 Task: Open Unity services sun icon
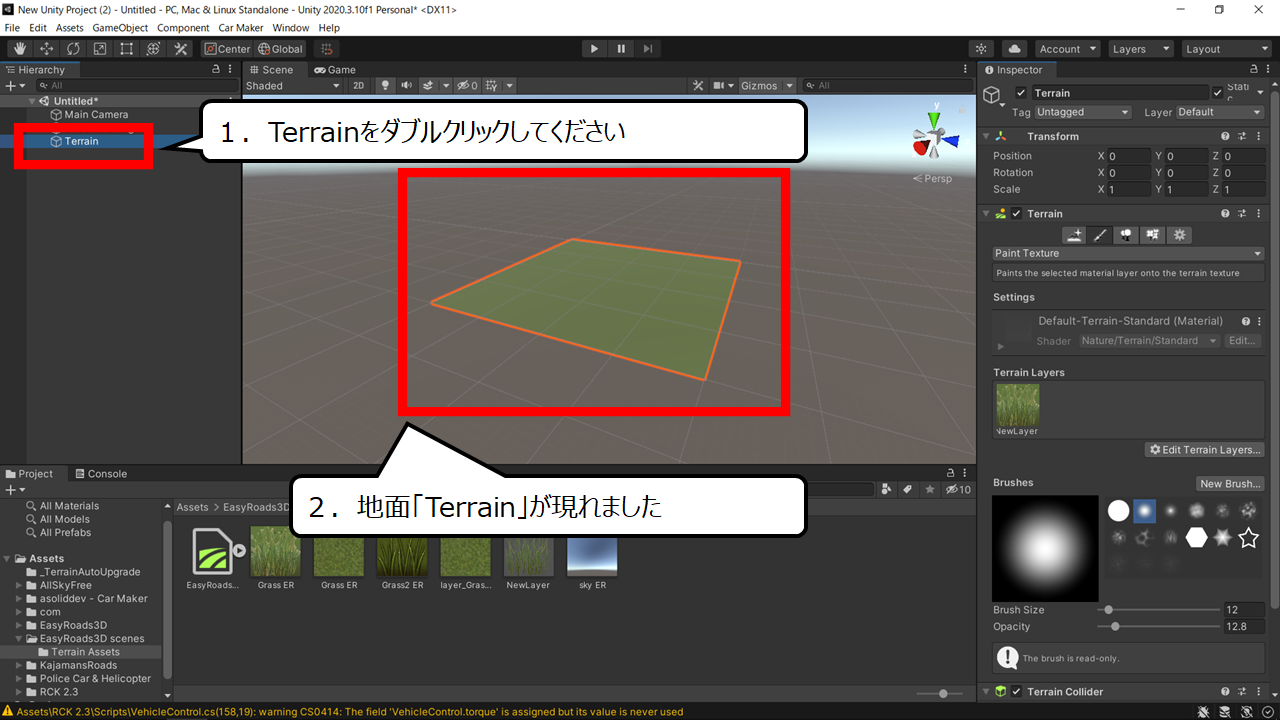pos(982,49)
